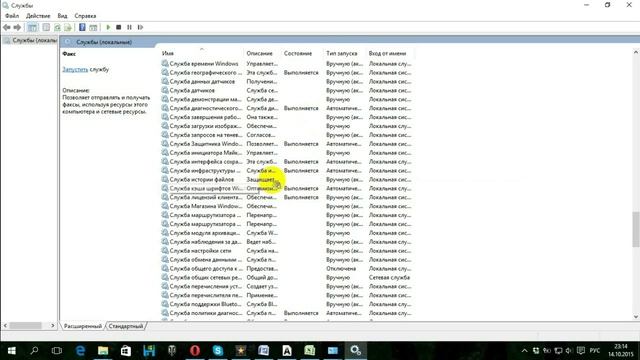Screen dimensions: 640x360
Task: Click the Export list toolbar icon
Action: [68, 27]
